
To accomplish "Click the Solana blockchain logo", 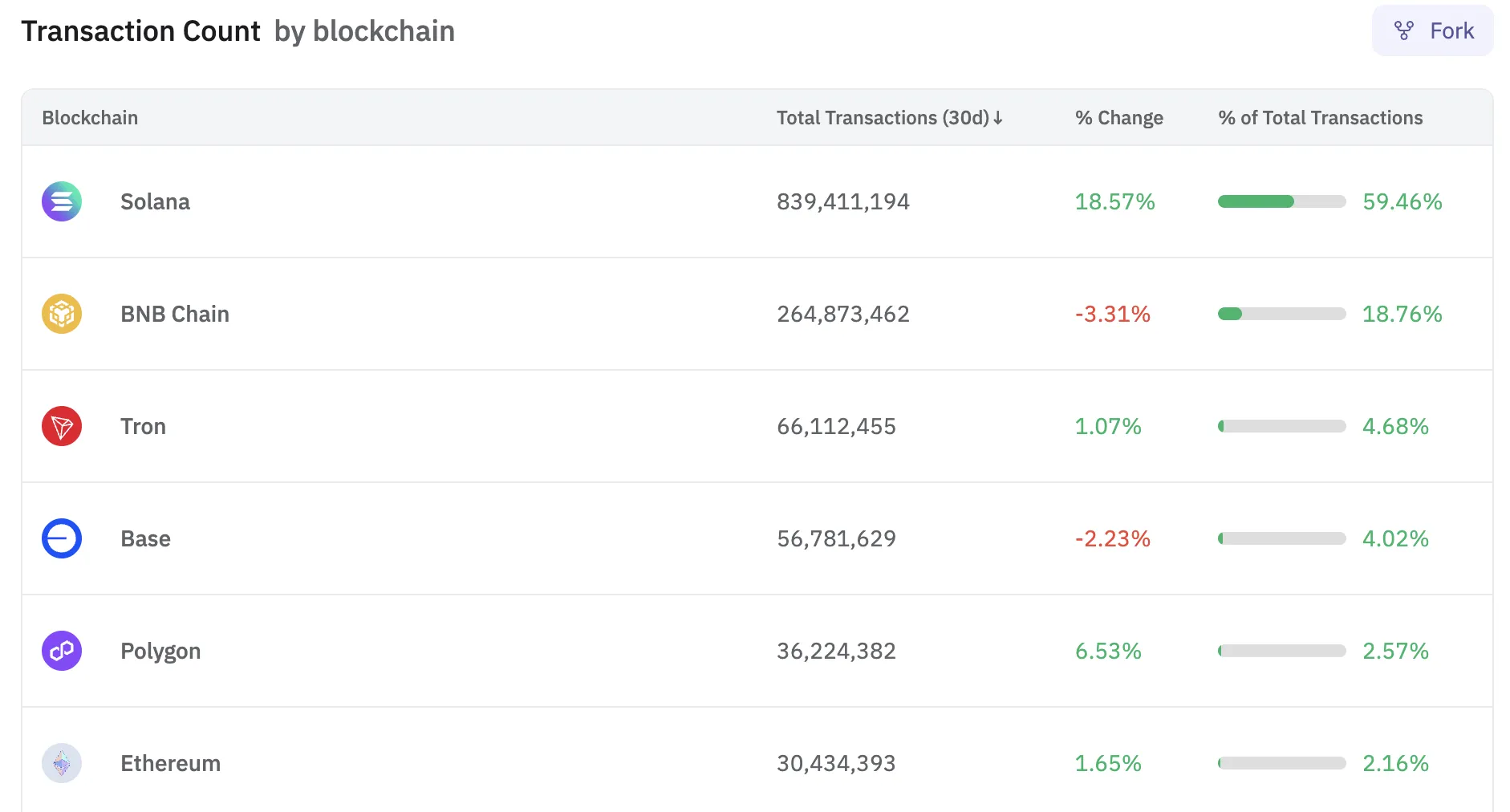I will [61, 201].
